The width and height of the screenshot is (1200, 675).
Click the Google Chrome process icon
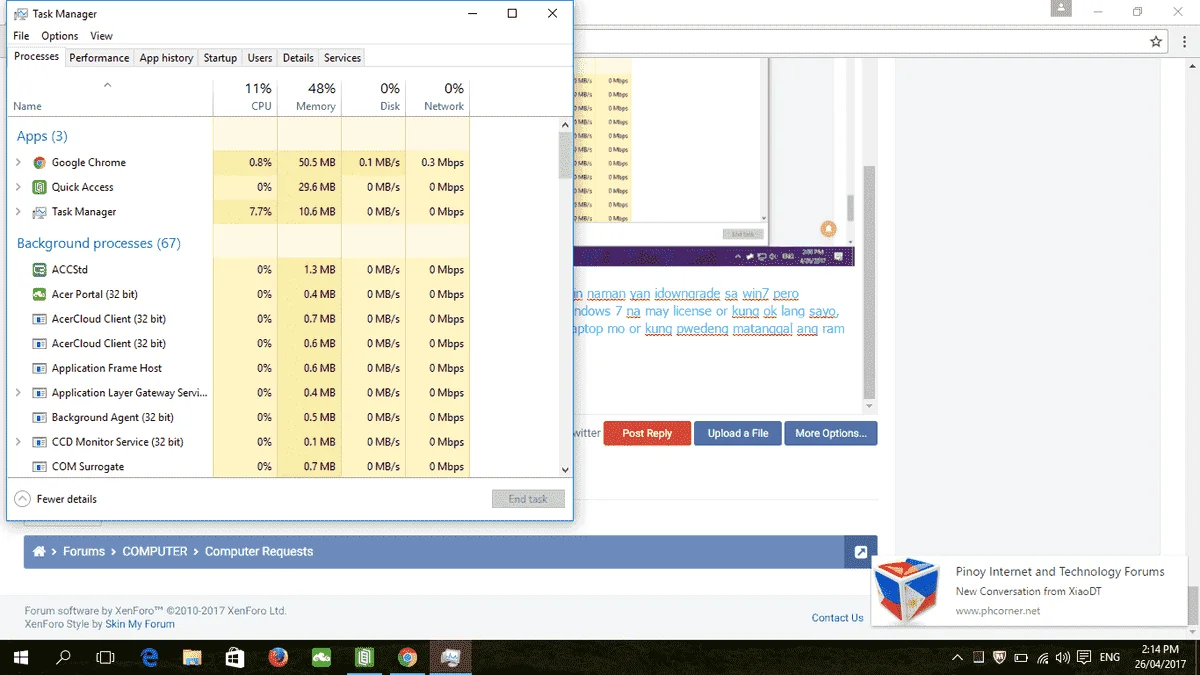click(x=39, y=162)
